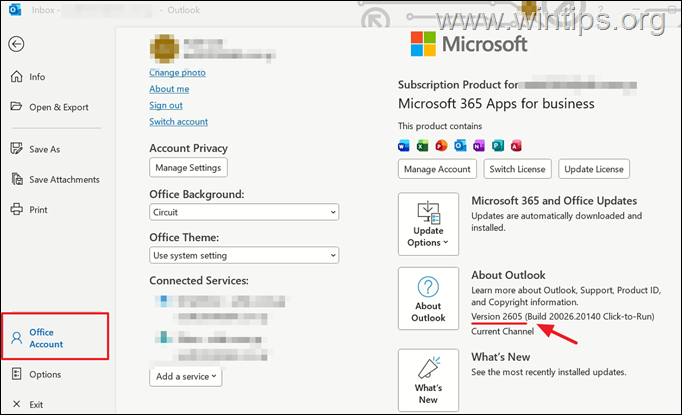Click the Outlook app icon in title bar
682x415 pixels.
(x=15, y=10)
